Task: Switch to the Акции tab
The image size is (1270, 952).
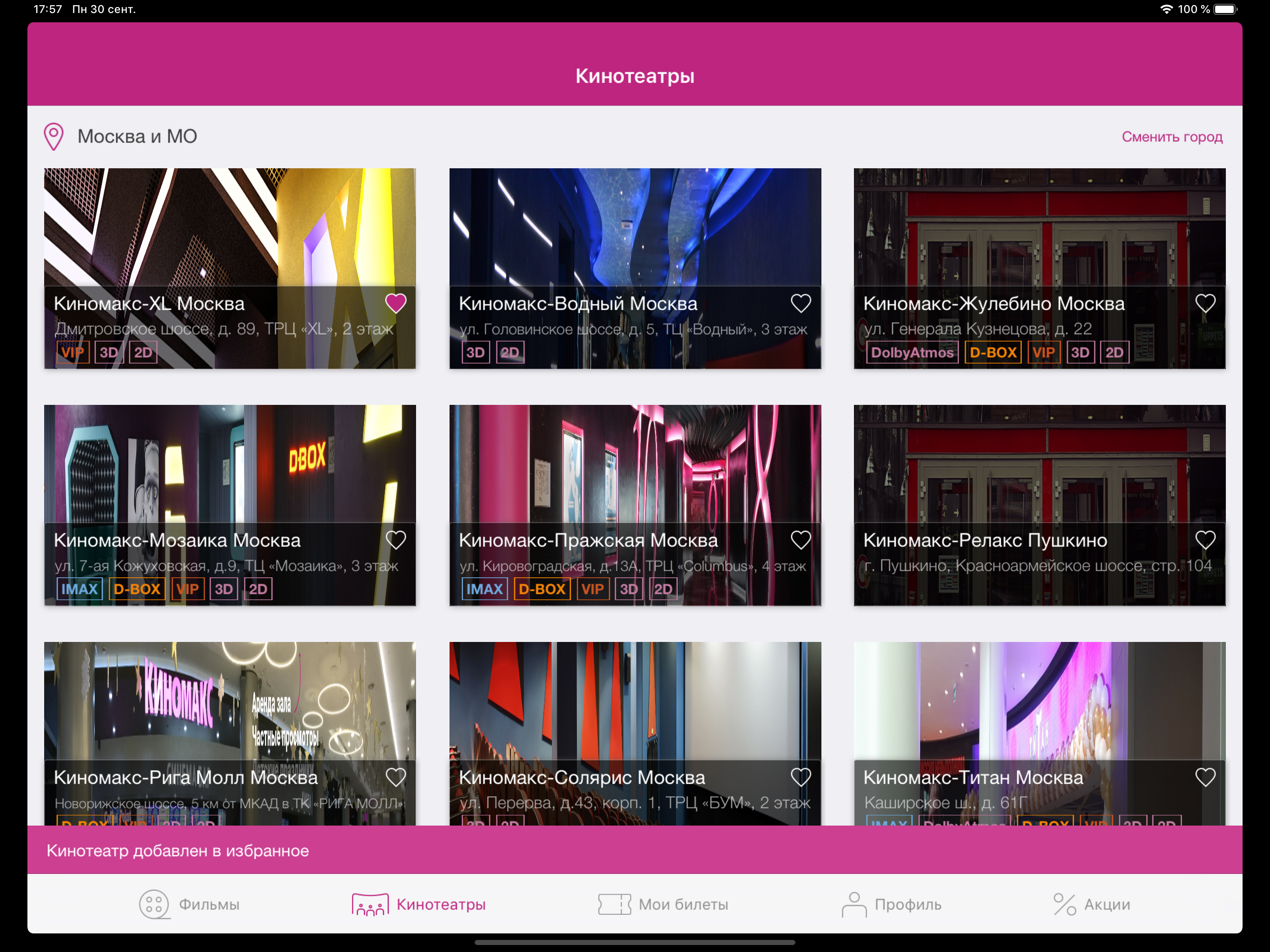Action: click(x=1091, y=904)
